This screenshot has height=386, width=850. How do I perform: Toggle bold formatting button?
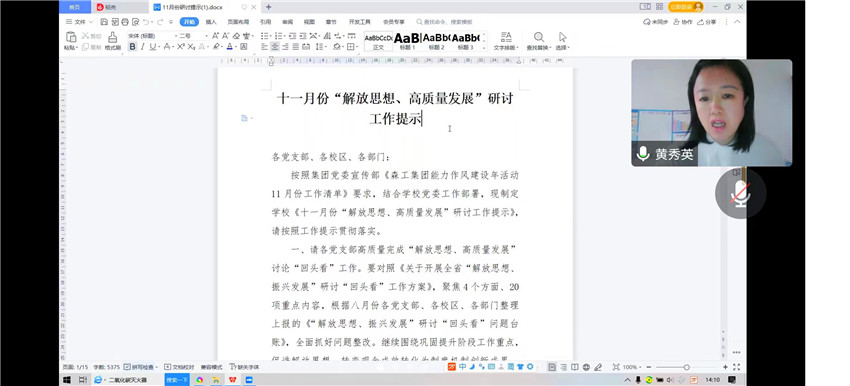click(x=132, y=47)
